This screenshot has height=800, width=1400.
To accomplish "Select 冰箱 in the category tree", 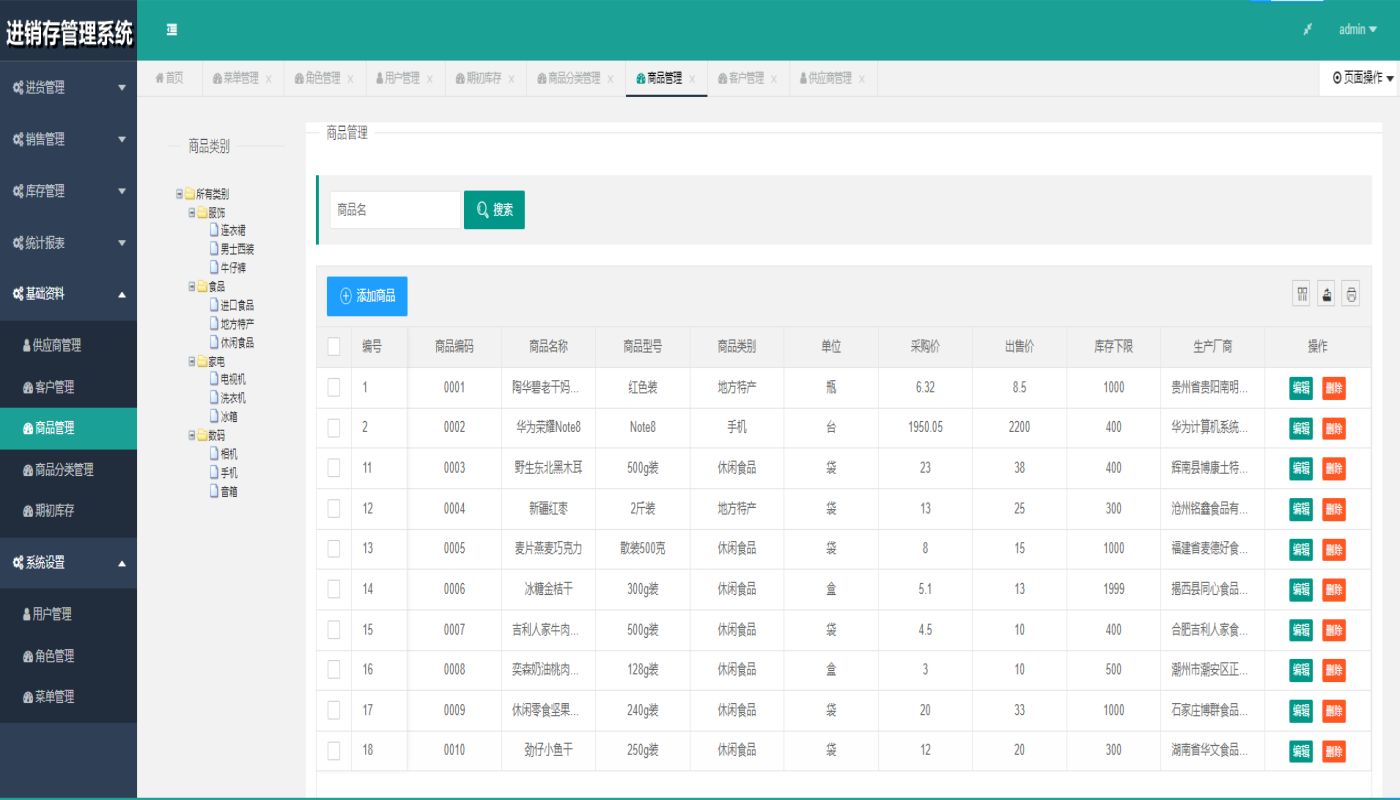I will coord(229,417).
